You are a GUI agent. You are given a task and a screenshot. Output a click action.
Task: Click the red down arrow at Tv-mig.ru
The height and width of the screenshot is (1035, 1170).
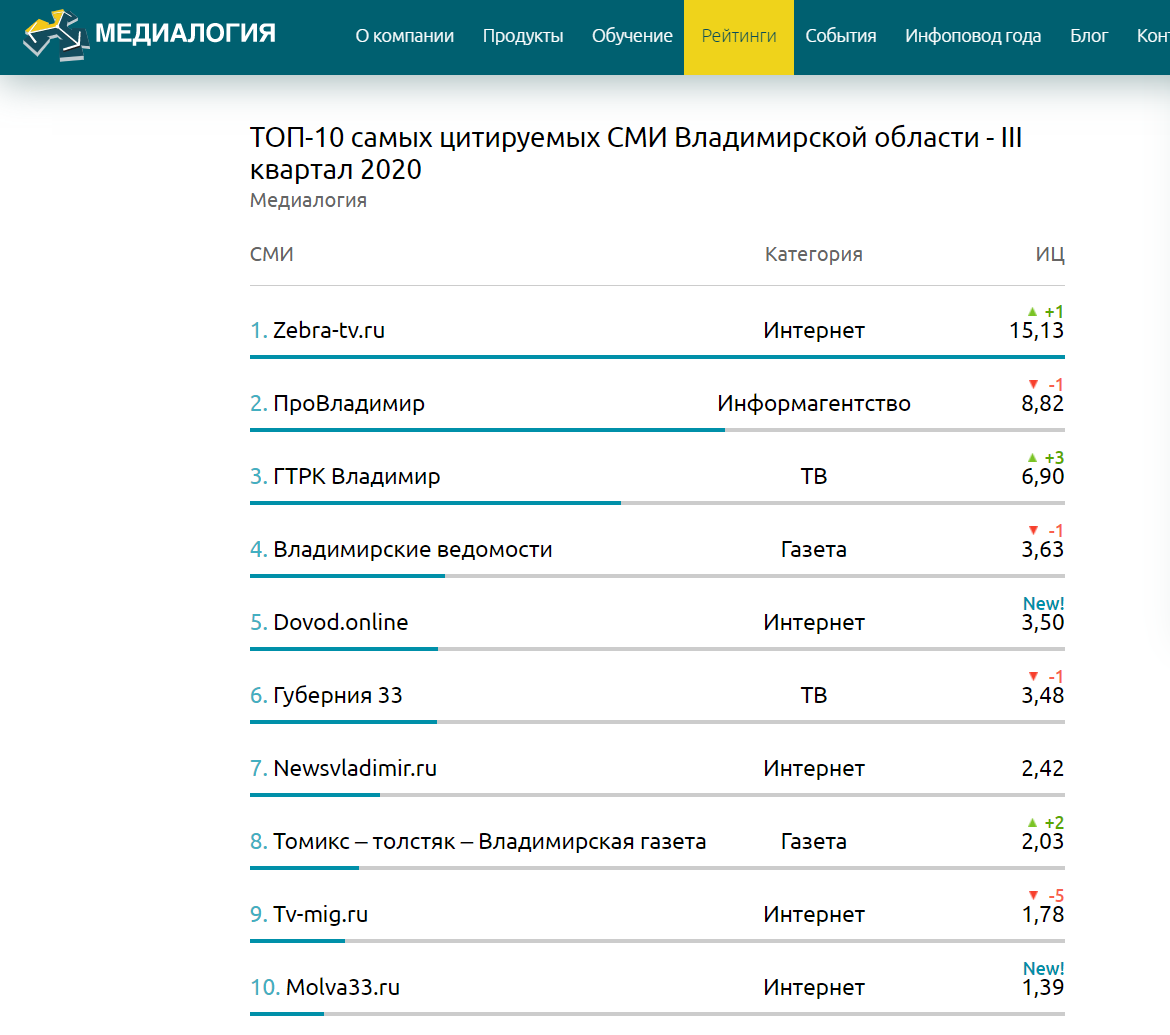(x=1033, y=895)
